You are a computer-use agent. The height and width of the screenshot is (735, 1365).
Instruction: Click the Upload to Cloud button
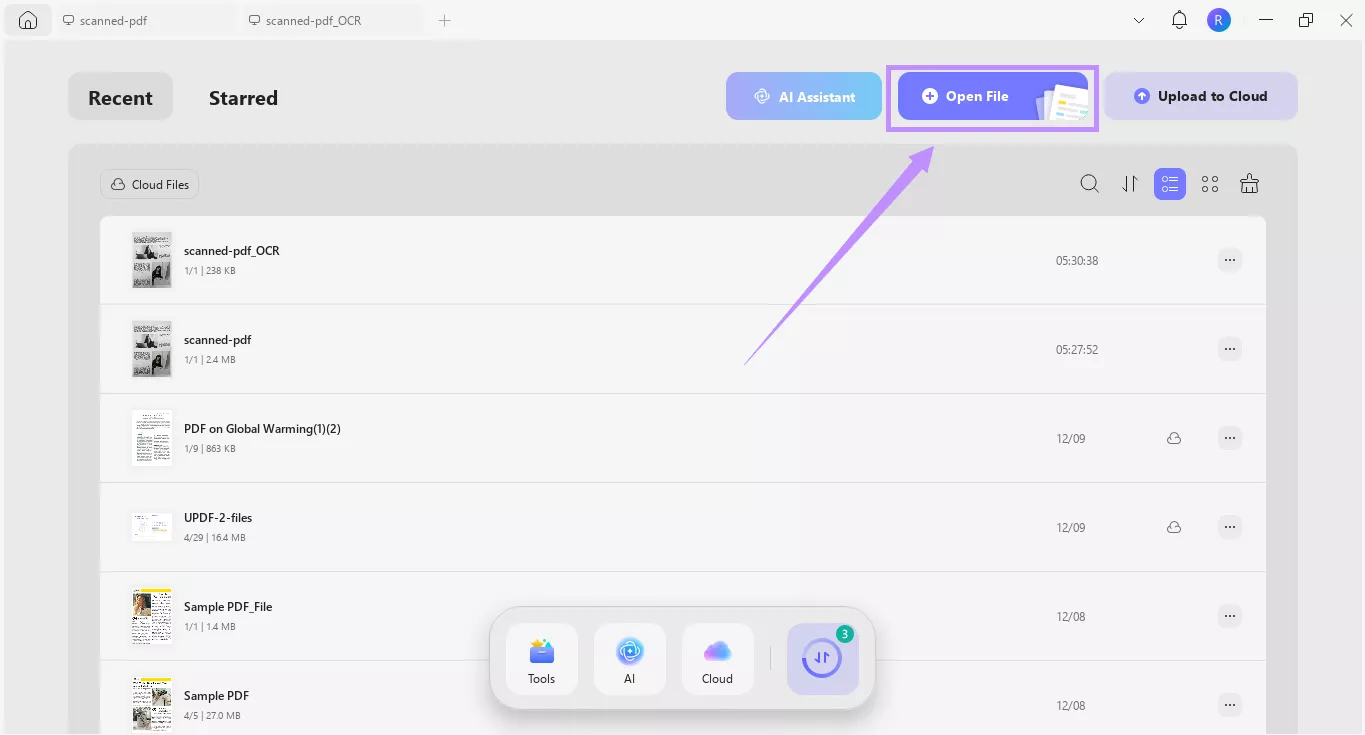pos(1200,97)
